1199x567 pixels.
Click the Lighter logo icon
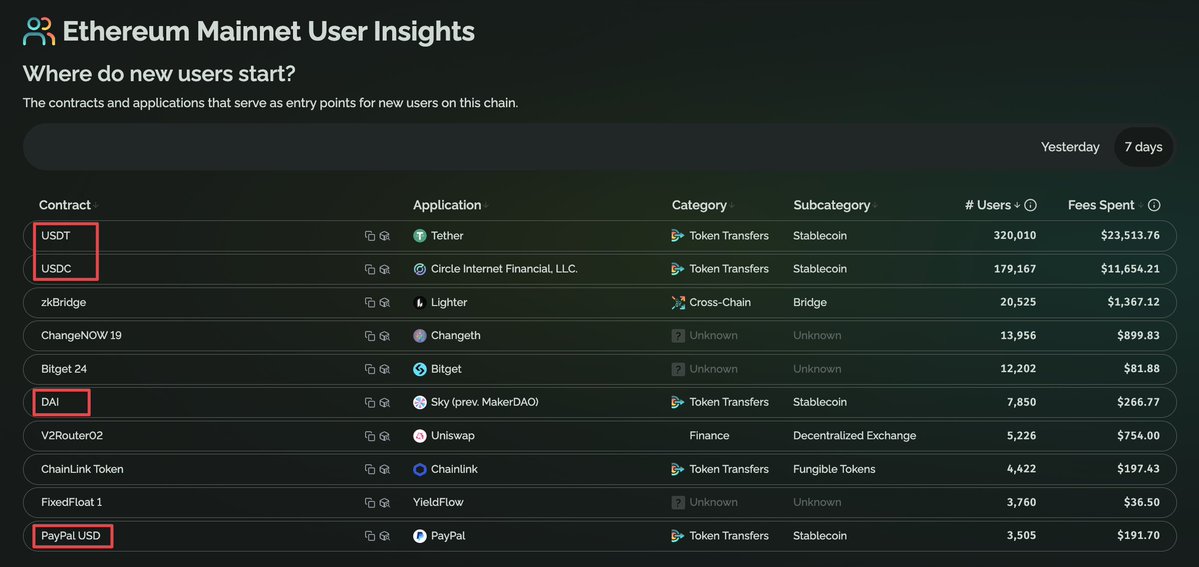tap(420, 302)
